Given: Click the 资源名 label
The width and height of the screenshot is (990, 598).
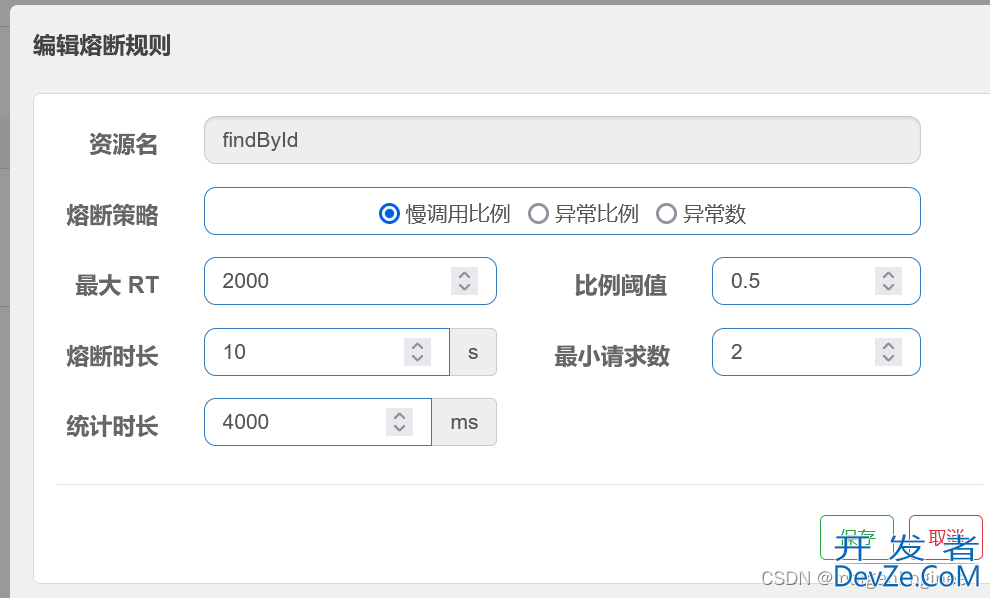Looking at the screenshot, I should pos(123,145).
